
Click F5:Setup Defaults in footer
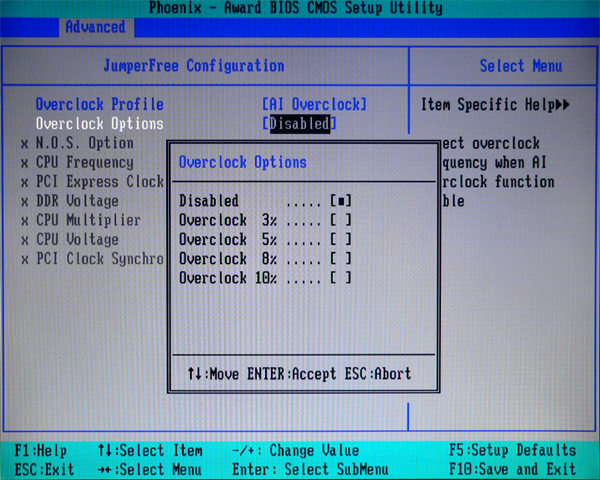click(512, 451)
